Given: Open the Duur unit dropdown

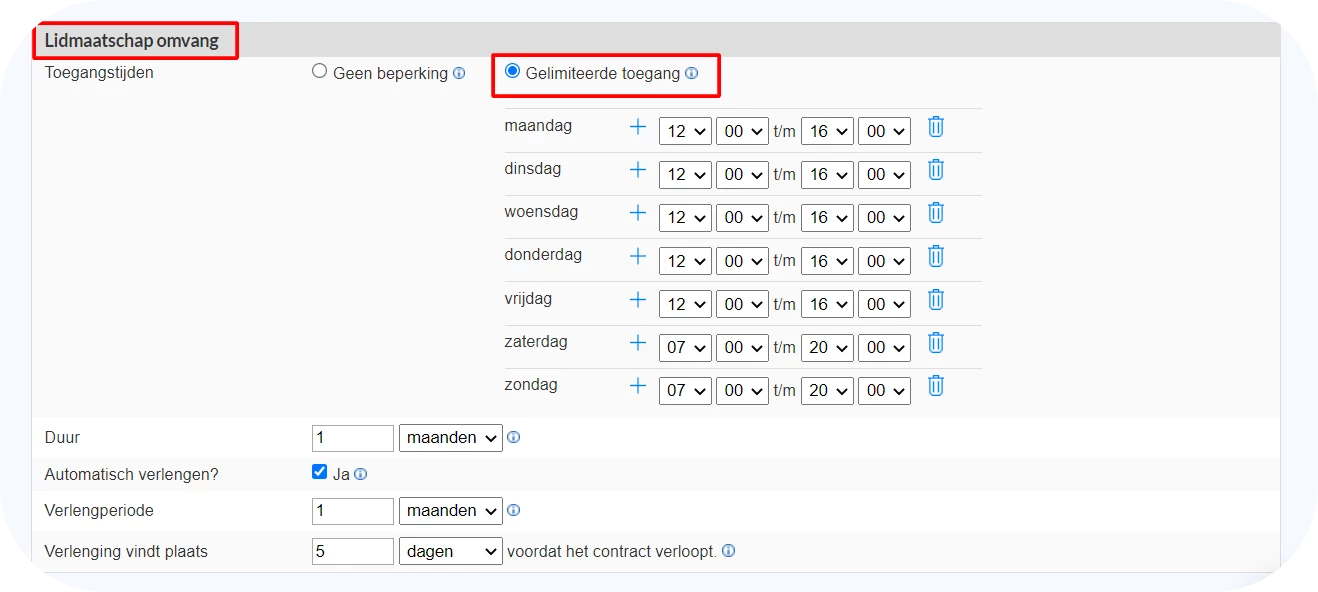Looking at the screenshot, I should coord(450,438).
